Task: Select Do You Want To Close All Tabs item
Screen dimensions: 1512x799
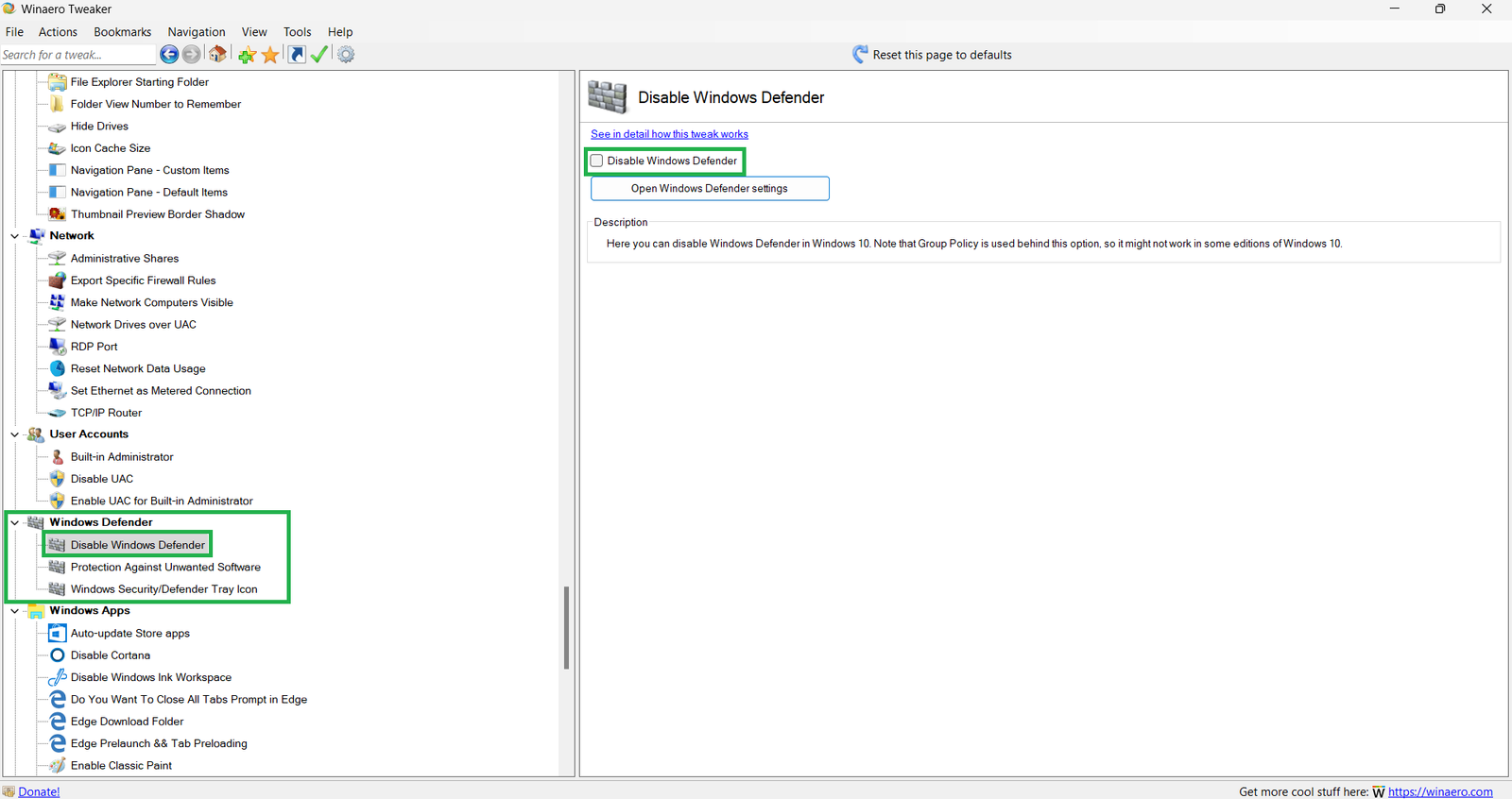Action: (189, 700)
